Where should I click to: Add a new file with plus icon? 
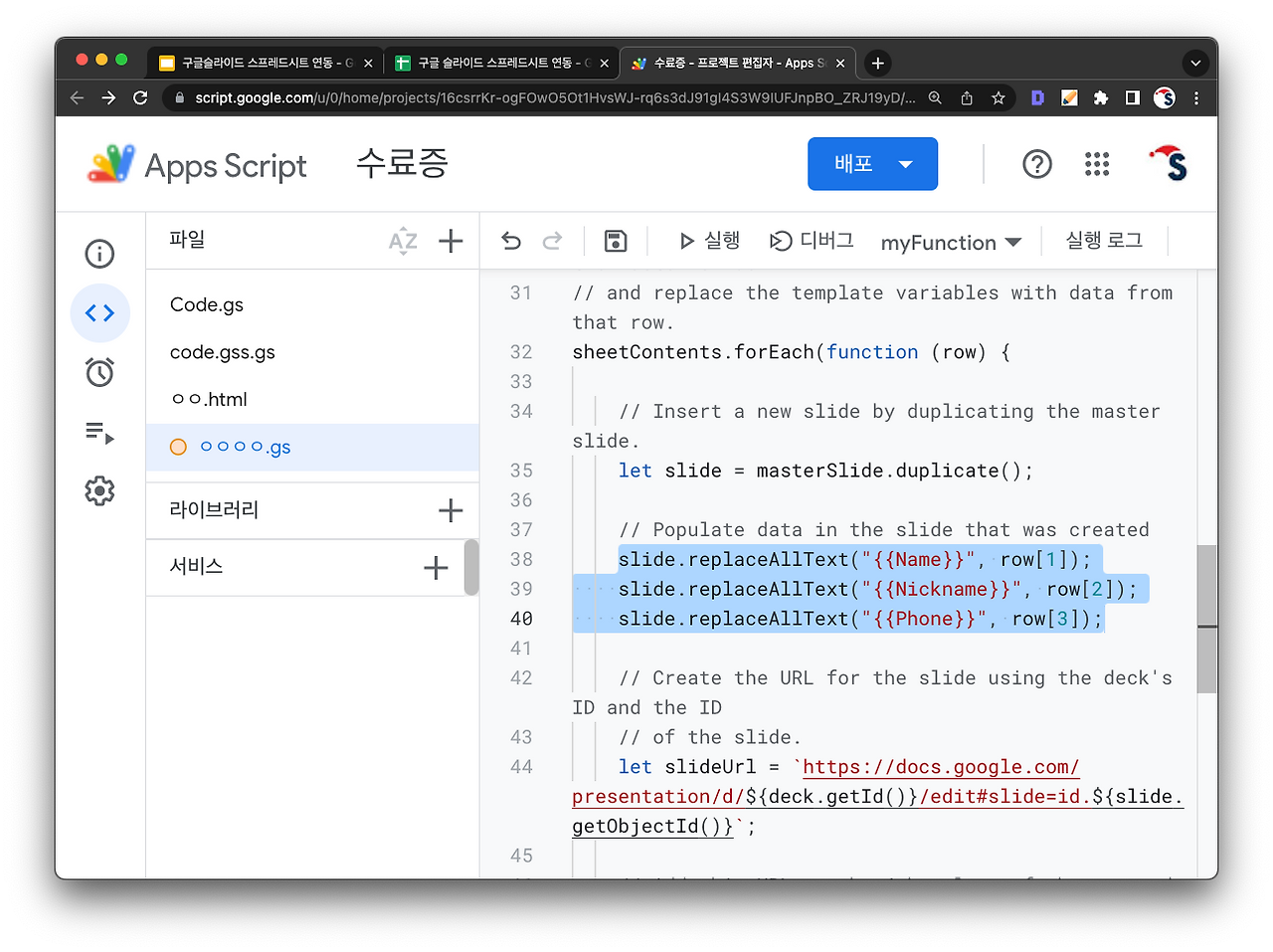coord(451,241)
